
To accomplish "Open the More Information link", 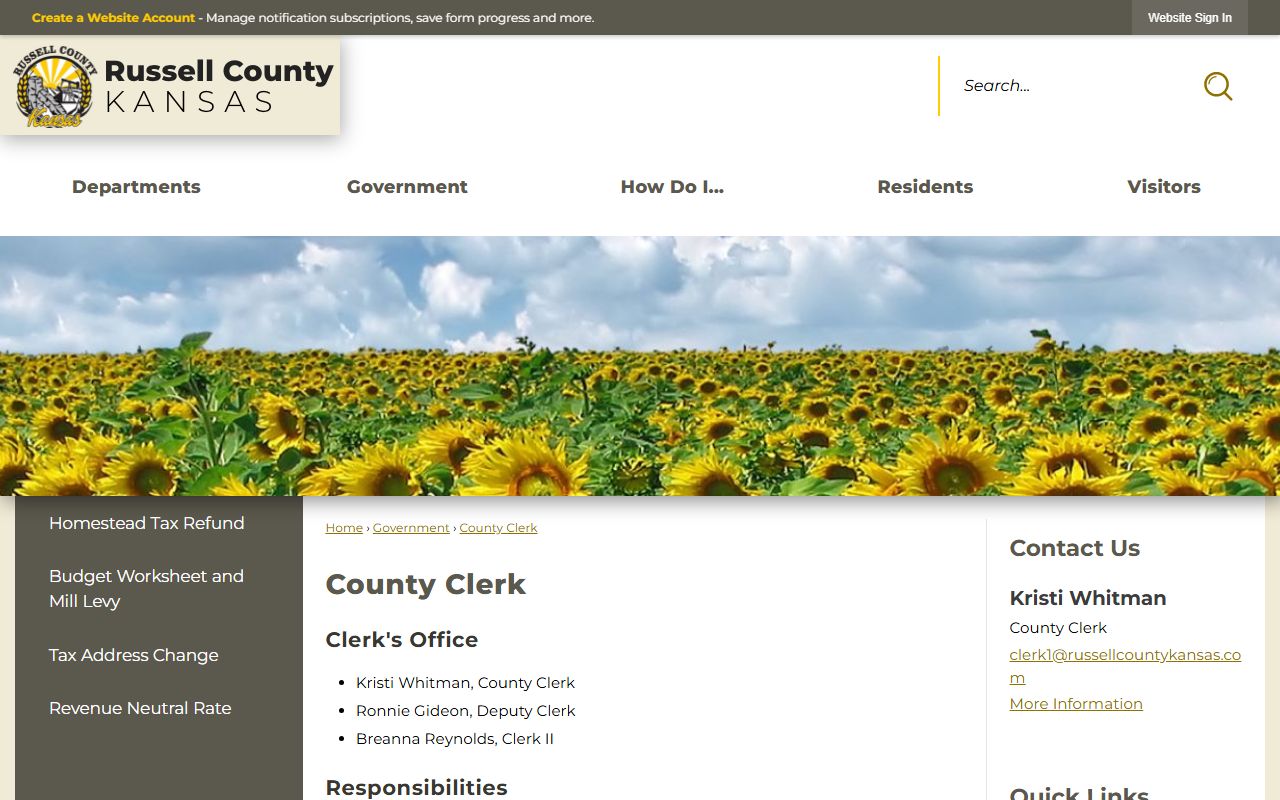I will [1076, 704].
